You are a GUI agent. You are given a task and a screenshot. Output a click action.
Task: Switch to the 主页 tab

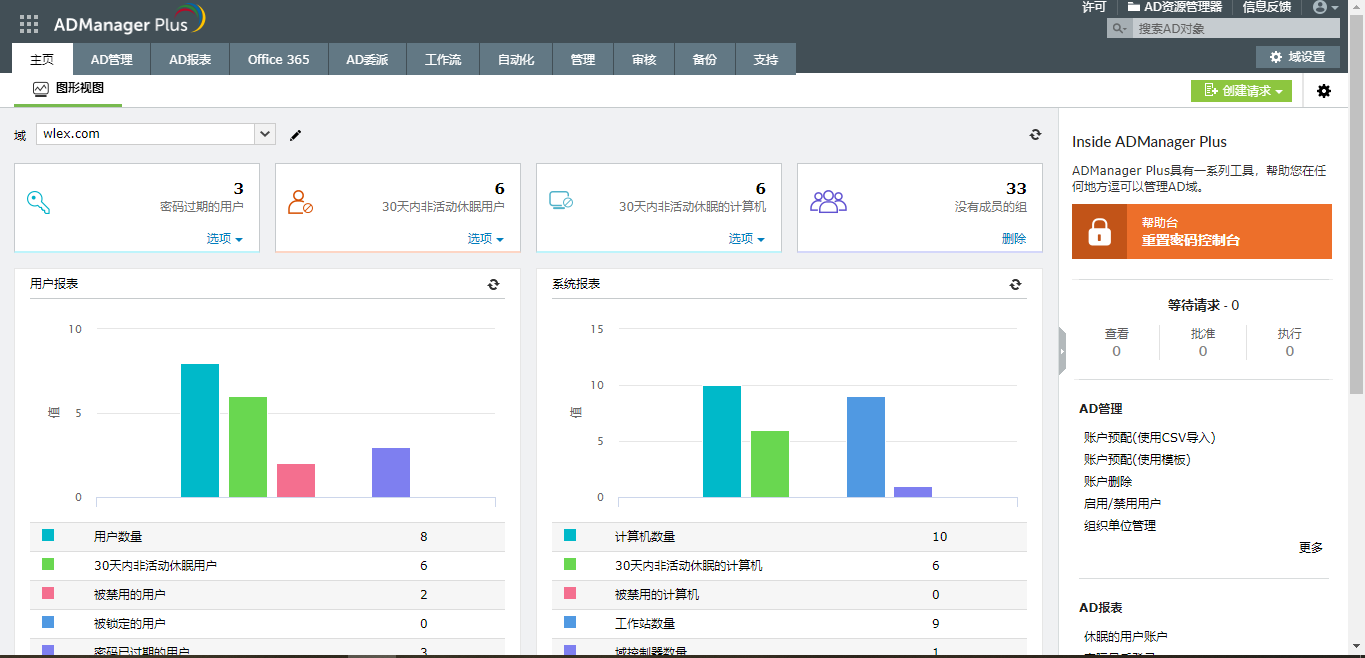pyautogui.click(x=42, y=59)
